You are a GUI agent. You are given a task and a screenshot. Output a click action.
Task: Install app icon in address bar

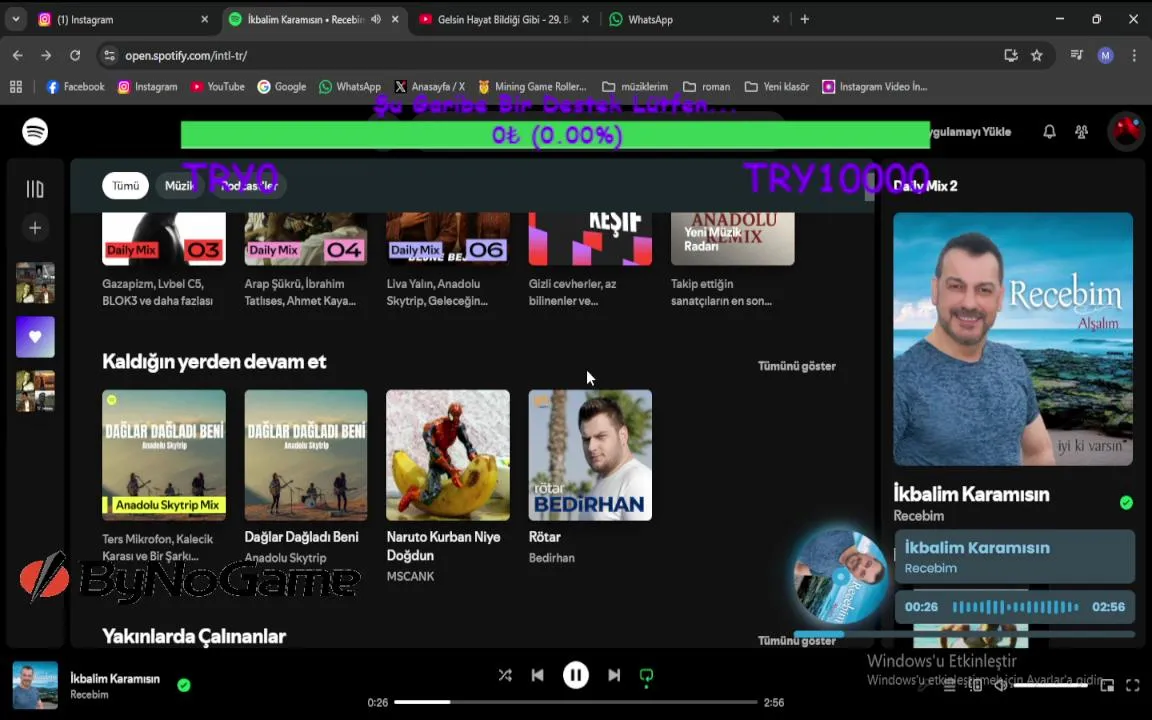(x=1011, y=56)
